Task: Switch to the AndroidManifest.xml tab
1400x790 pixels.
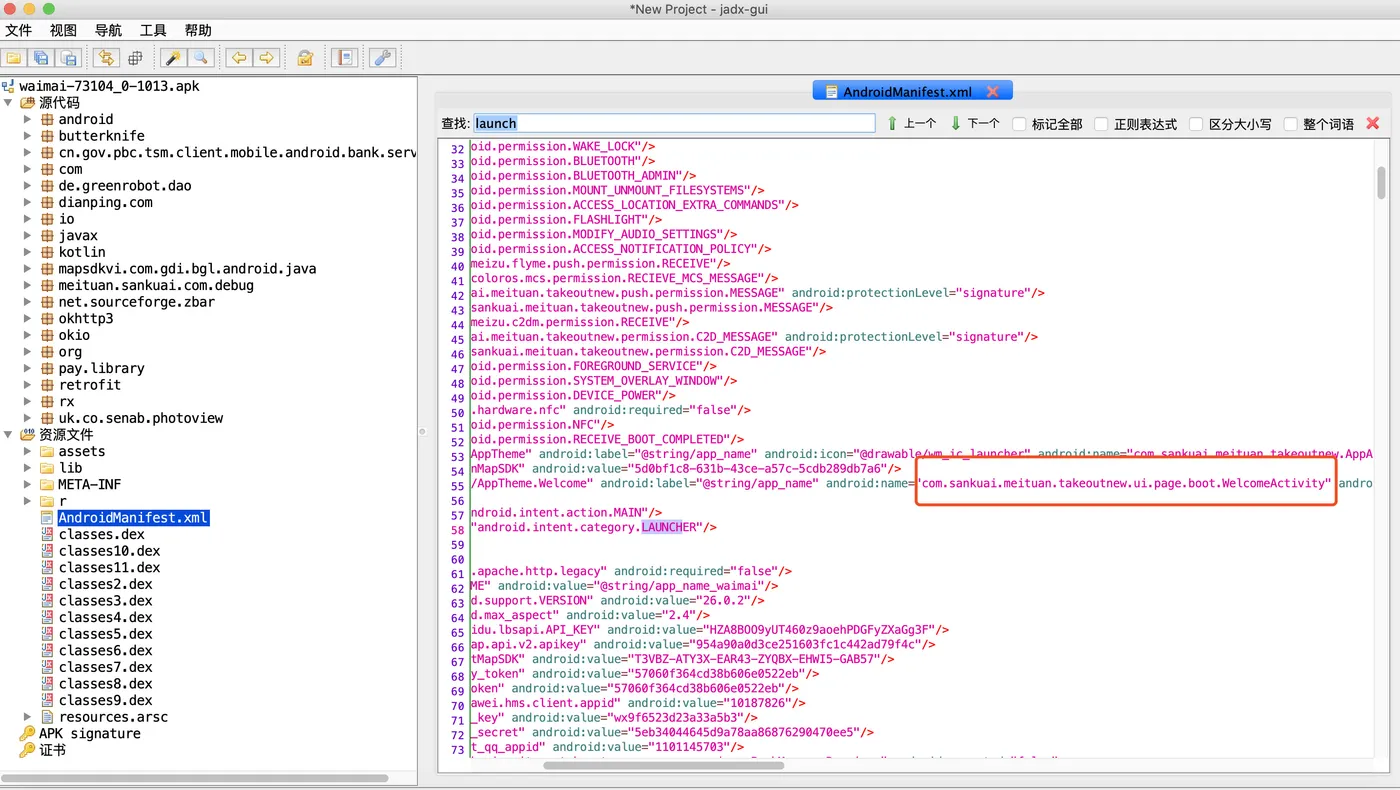Action: tap(907, 91)
